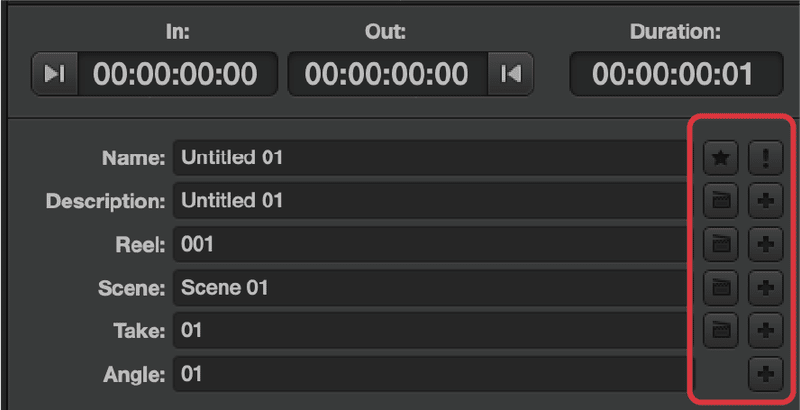800x410 pixels.
Task: Click the mark In point button
Action: 55,74
